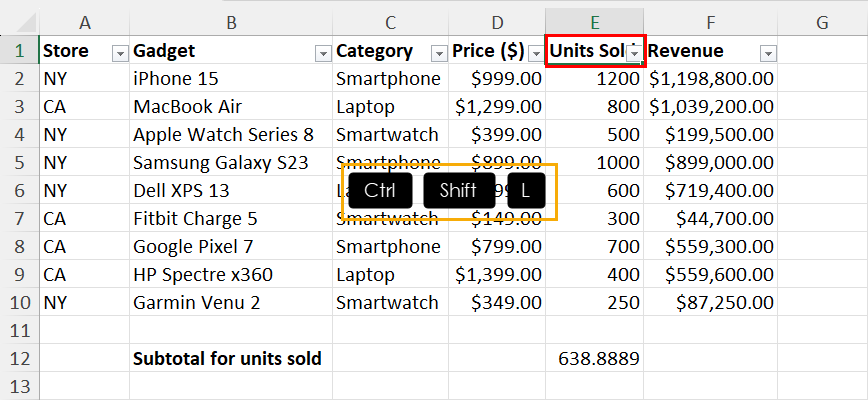
Task: Select row 5 header
Action: click(x=19, y=163)
